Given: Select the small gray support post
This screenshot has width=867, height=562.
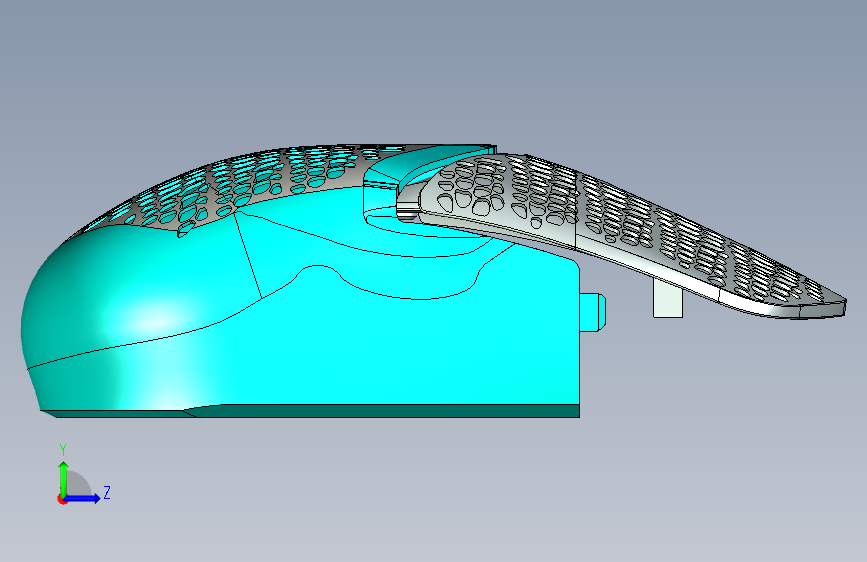Looking at the screenshot, I should click(x=667, y=300).
